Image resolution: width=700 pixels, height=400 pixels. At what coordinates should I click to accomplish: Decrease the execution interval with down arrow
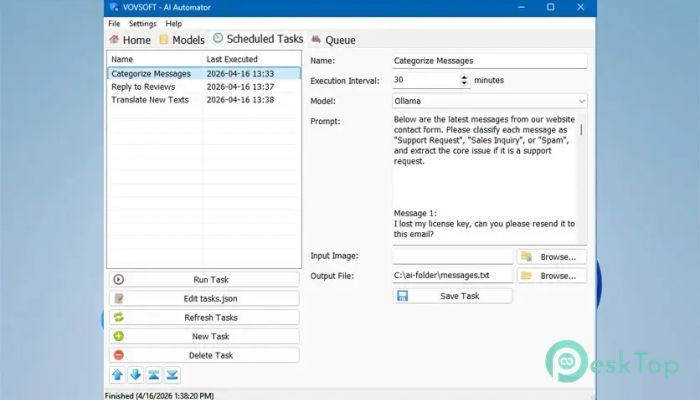(464, 83)
